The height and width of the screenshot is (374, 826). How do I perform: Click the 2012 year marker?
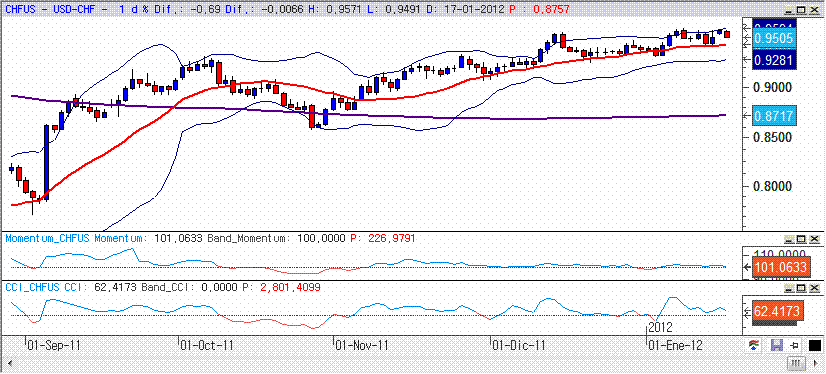tap(661, 328)
